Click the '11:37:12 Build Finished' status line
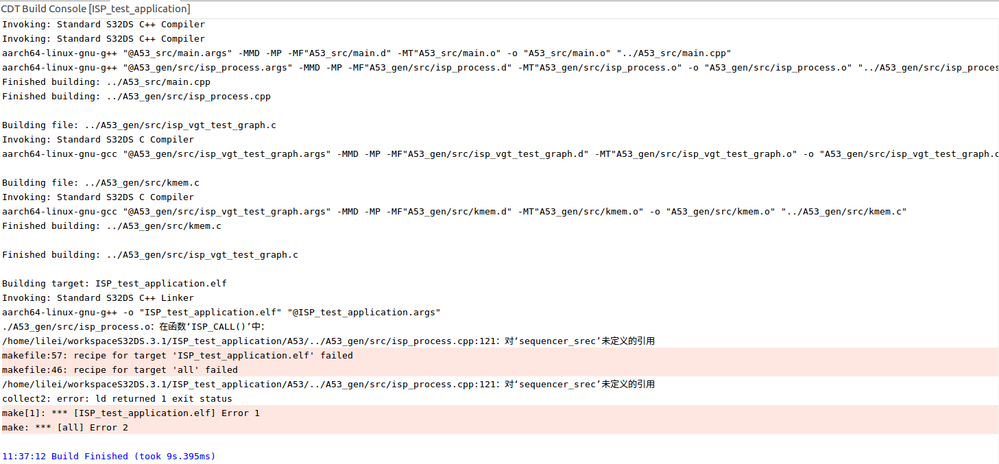The image size is (999, 464). click(108, 456)
